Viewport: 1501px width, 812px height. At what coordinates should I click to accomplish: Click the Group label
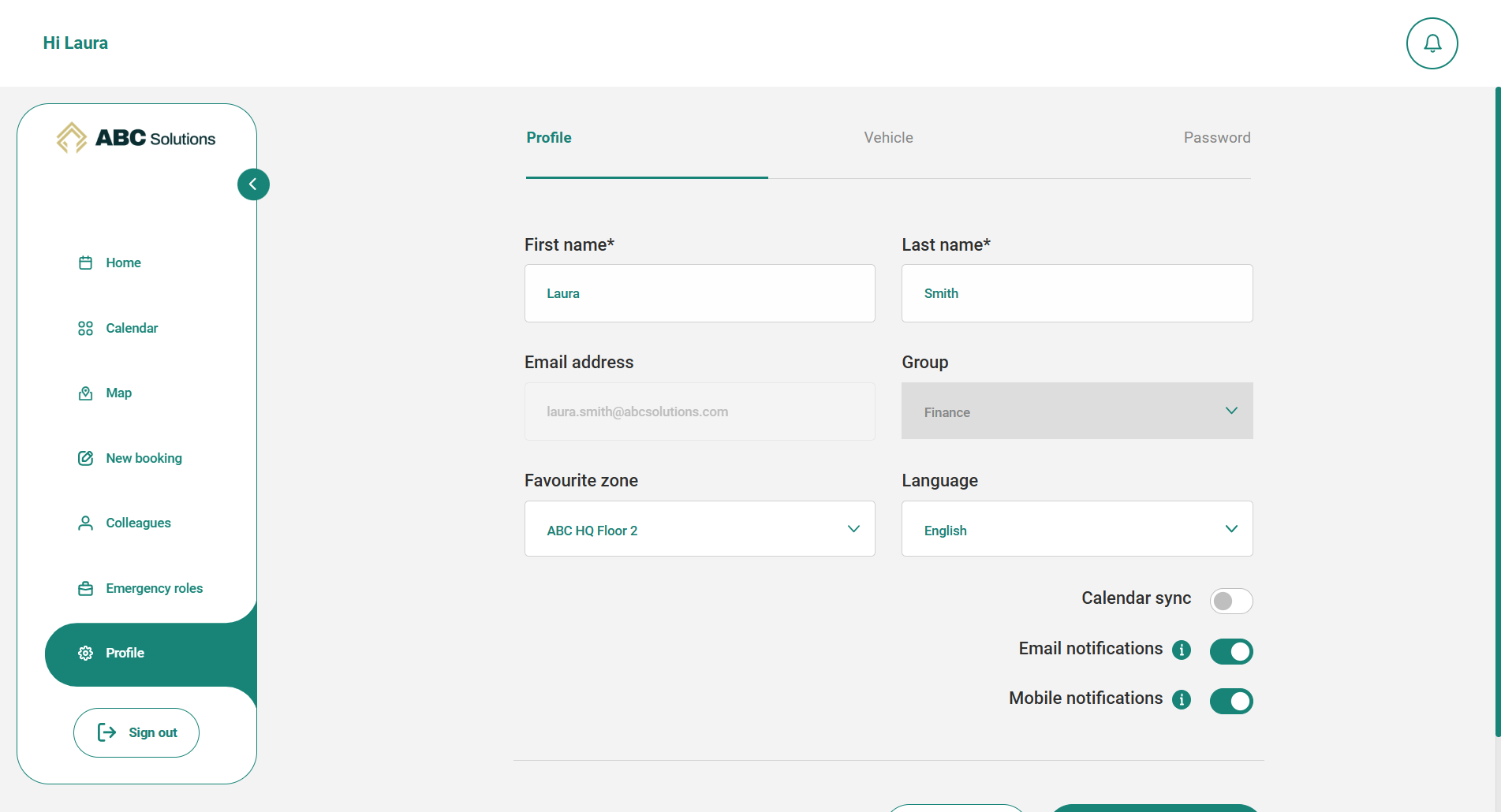click(924, 363)
